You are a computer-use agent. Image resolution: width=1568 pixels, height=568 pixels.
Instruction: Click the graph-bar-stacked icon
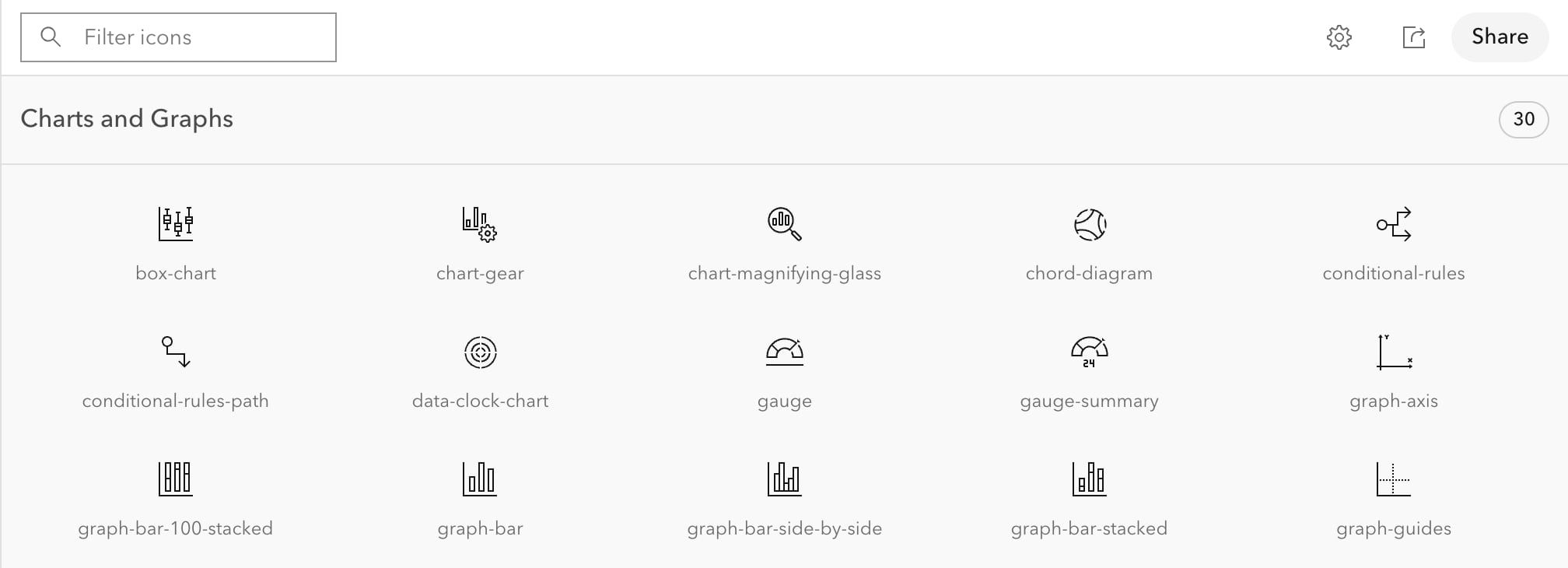point(1089,479)
